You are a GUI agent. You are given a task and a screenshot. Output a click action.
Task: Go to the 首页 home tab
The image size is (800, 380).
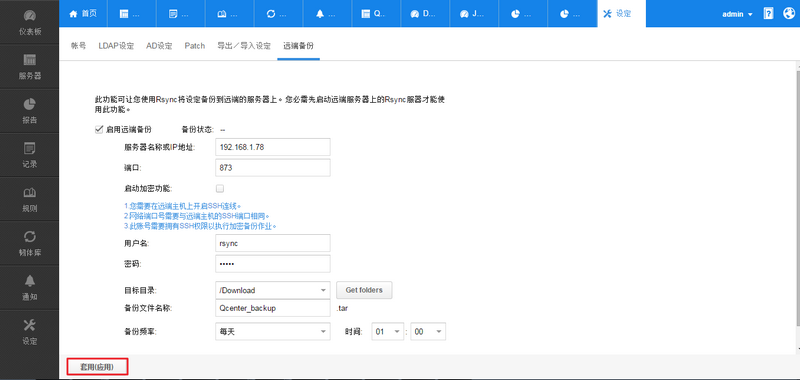(83, 14)
